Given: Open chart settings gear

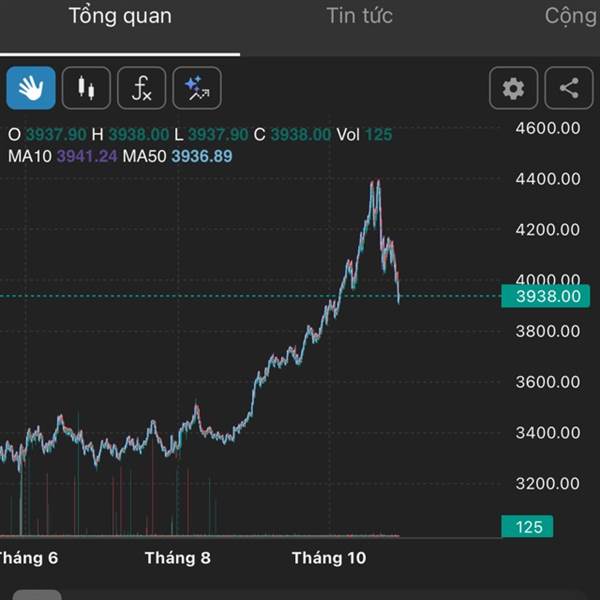Looking at the screenshot, I should pyautogui.click(x=513, y=88).
